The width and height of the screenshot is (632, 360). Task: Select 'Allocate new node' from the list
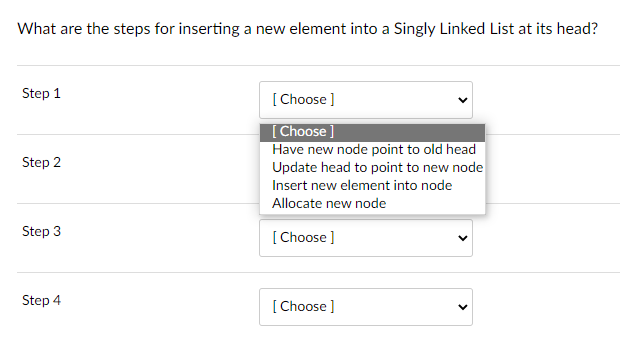tap(329, 203)
